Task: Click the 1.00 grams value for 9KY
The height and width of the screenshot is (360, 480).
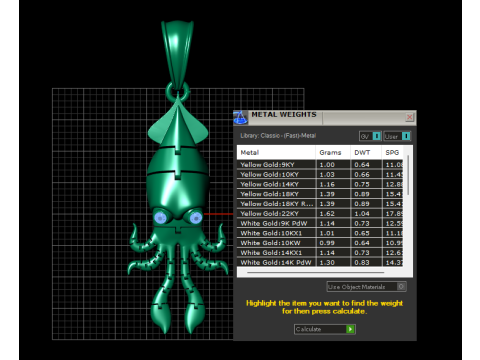Action: click(327, 165)
